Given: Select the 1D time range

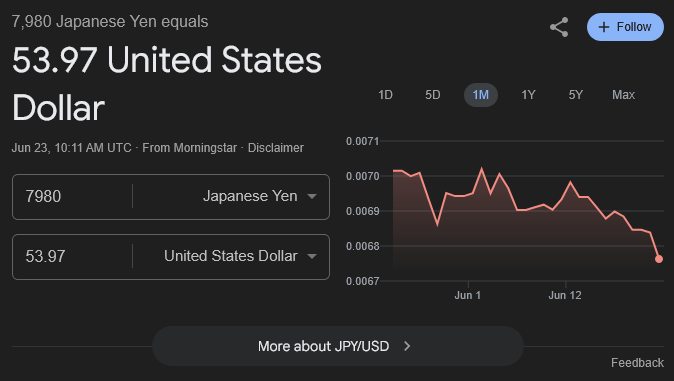Looking at the screenshot, I should pos(385,95).
